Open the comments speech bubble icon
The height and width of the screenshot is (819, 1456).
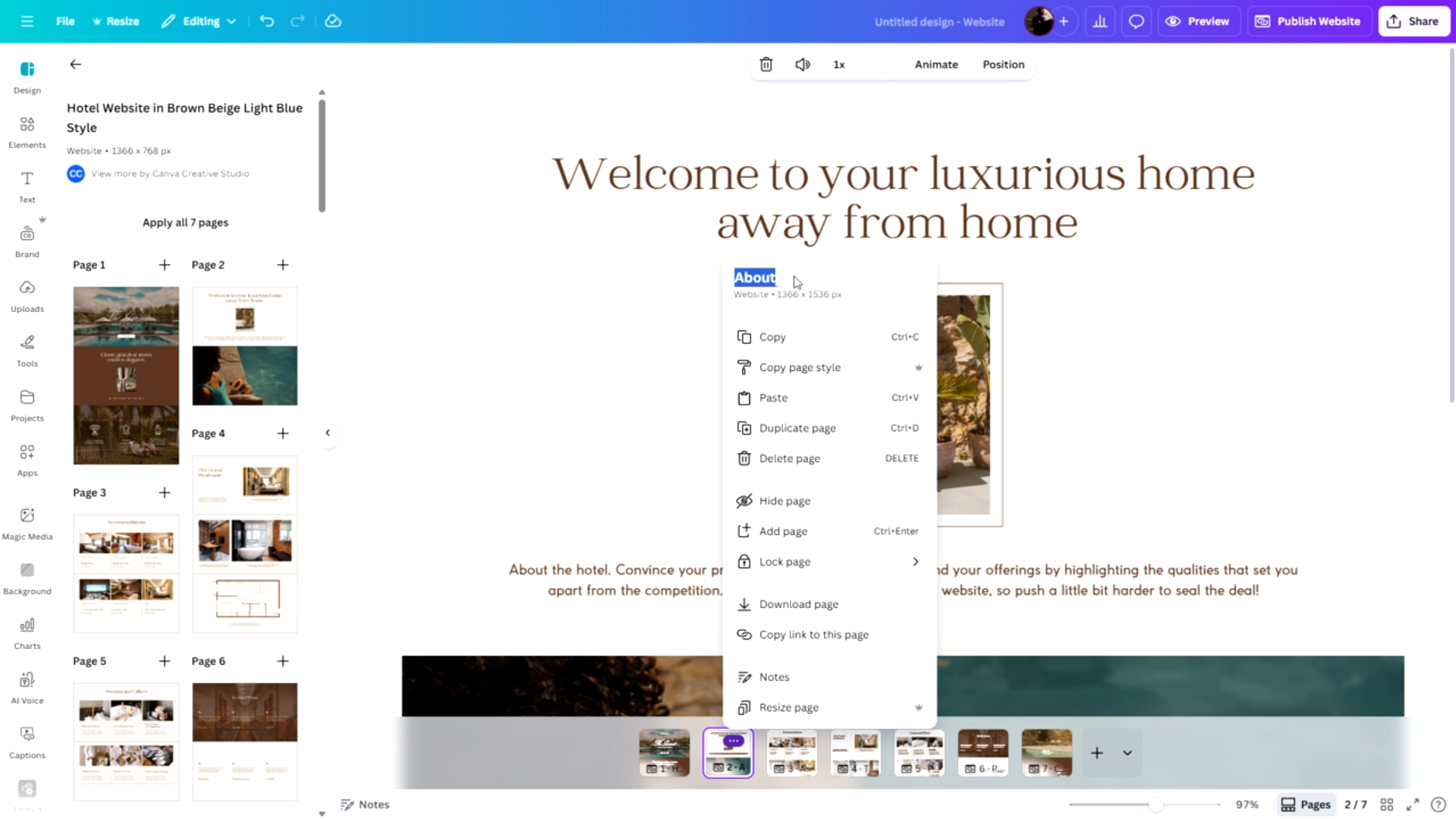pos(1136,21)
